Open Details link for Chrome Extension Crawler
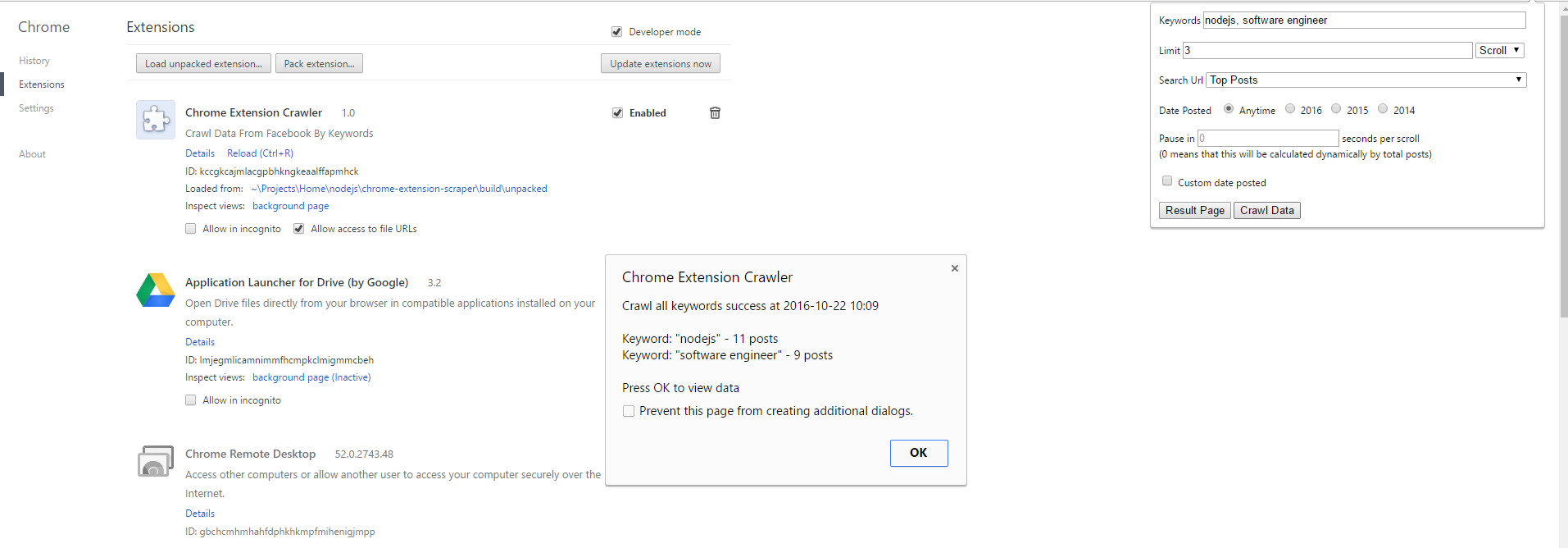This screenshot has height=548, width=1568. point(200,153)
